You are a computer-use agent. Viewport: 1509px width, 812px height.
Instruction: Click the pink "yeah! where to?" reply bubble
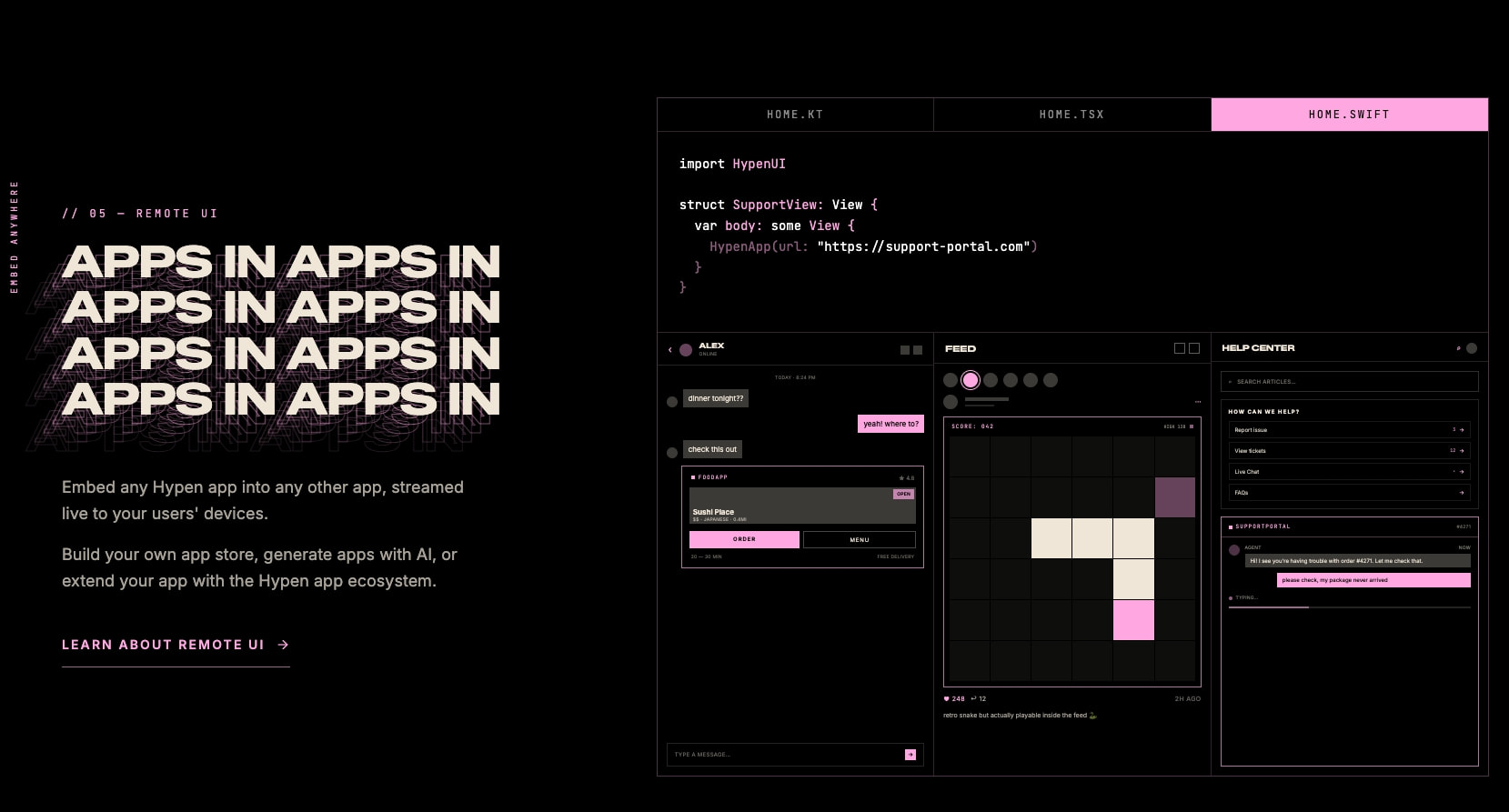click(x=890, y=424)
